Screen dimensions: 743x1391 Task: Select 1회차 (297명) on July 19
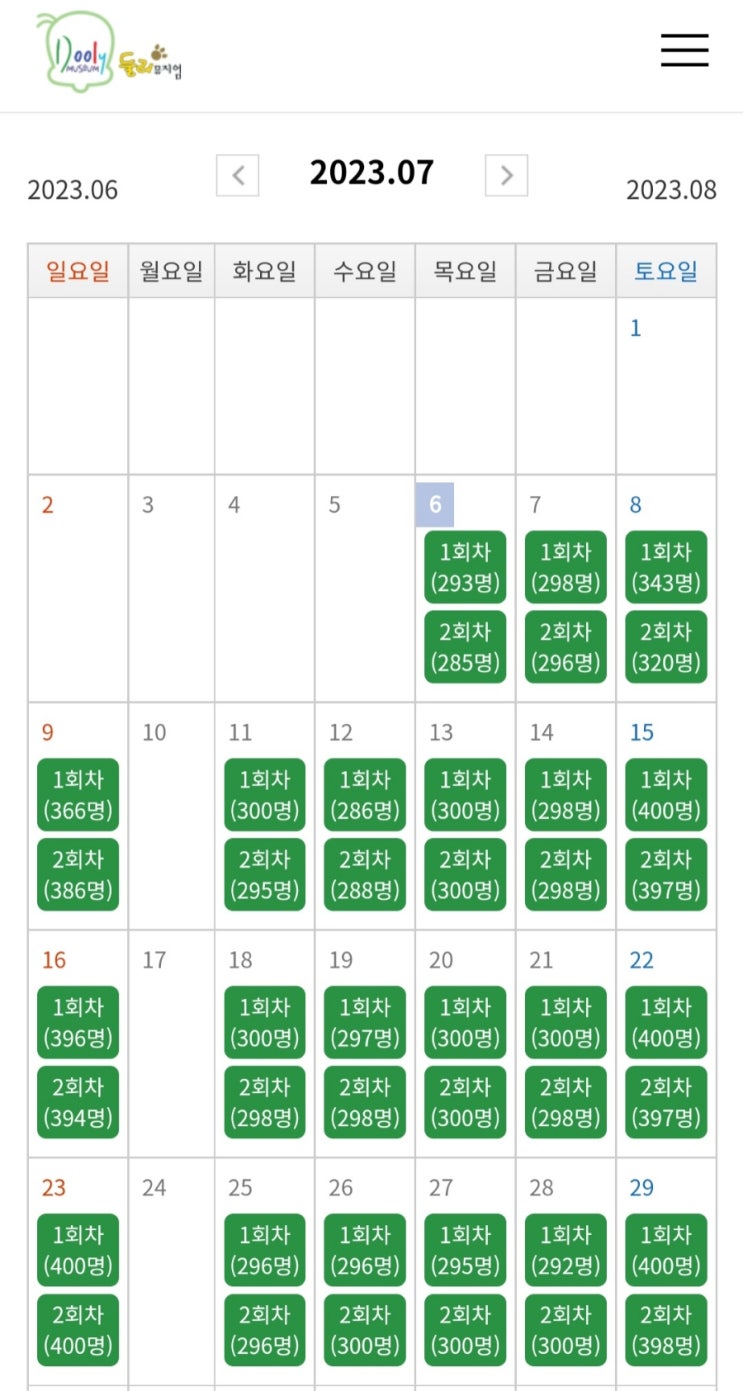tap(365, 1023)
